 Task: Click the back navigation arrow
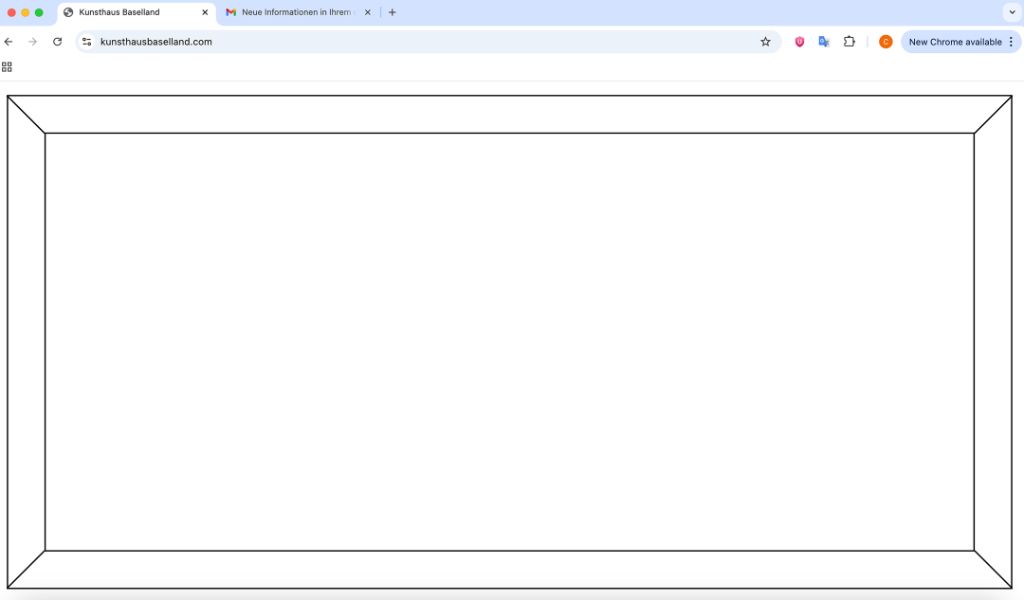[9, 42]
